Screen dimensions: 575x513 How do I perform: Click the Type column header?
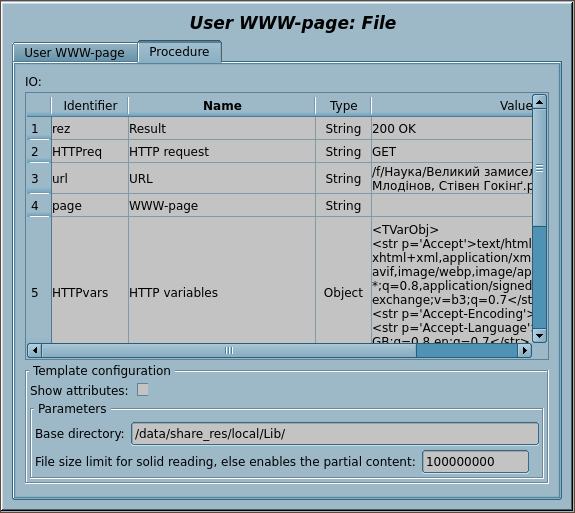click(x=343, y=106)
